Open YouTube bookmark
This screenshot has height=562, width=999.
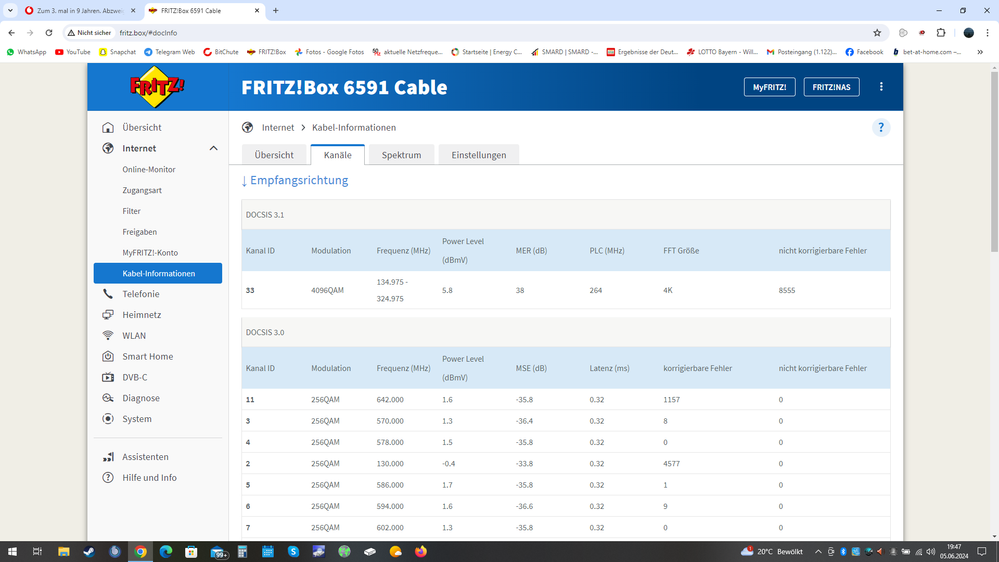point(73,52)
